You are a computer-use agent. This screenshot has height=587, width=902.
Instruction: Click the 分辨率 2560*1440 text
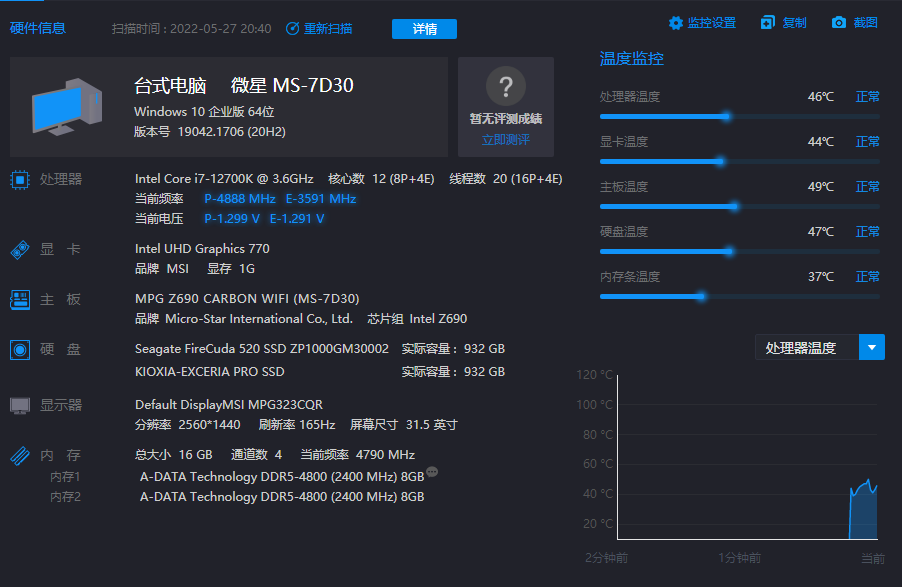pos(188,425)
